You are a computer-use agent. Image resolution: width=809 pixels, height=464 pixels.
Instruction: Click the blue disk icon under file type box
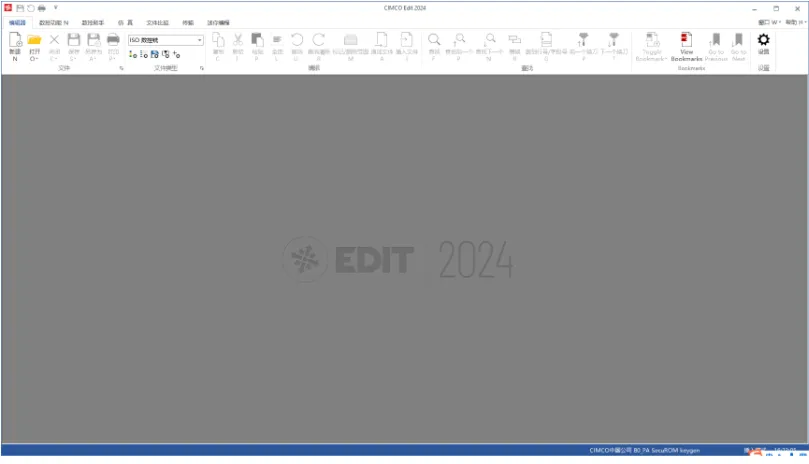154,54
